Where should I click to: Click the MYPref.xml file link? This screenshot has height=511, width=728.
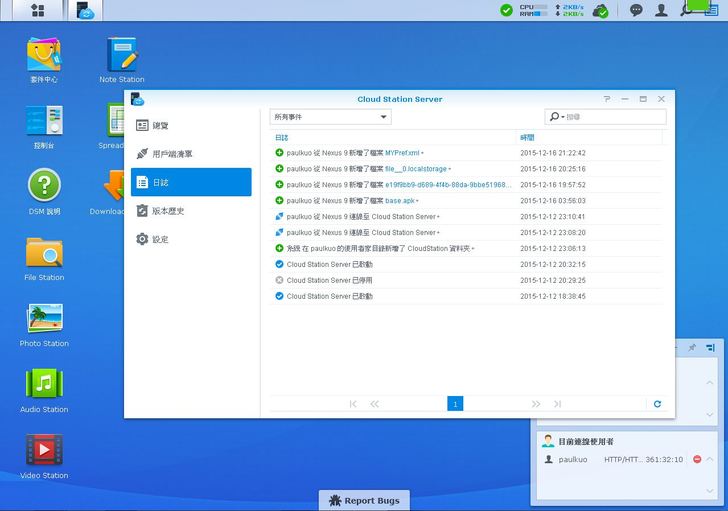coord(402,153)
